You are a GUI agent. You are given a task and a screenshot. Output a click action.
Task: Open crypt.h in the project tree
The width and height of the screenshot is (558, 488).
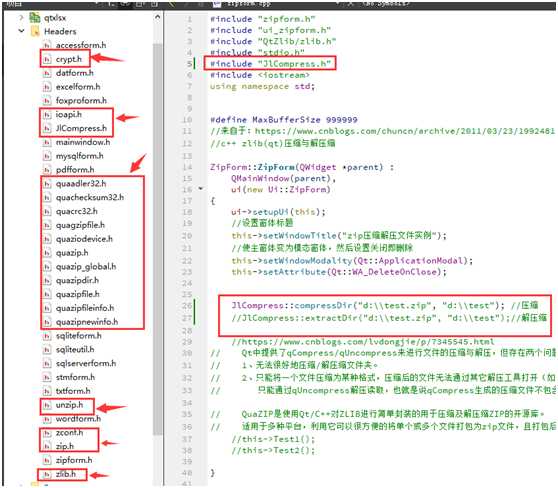click(x=69, y=59)
